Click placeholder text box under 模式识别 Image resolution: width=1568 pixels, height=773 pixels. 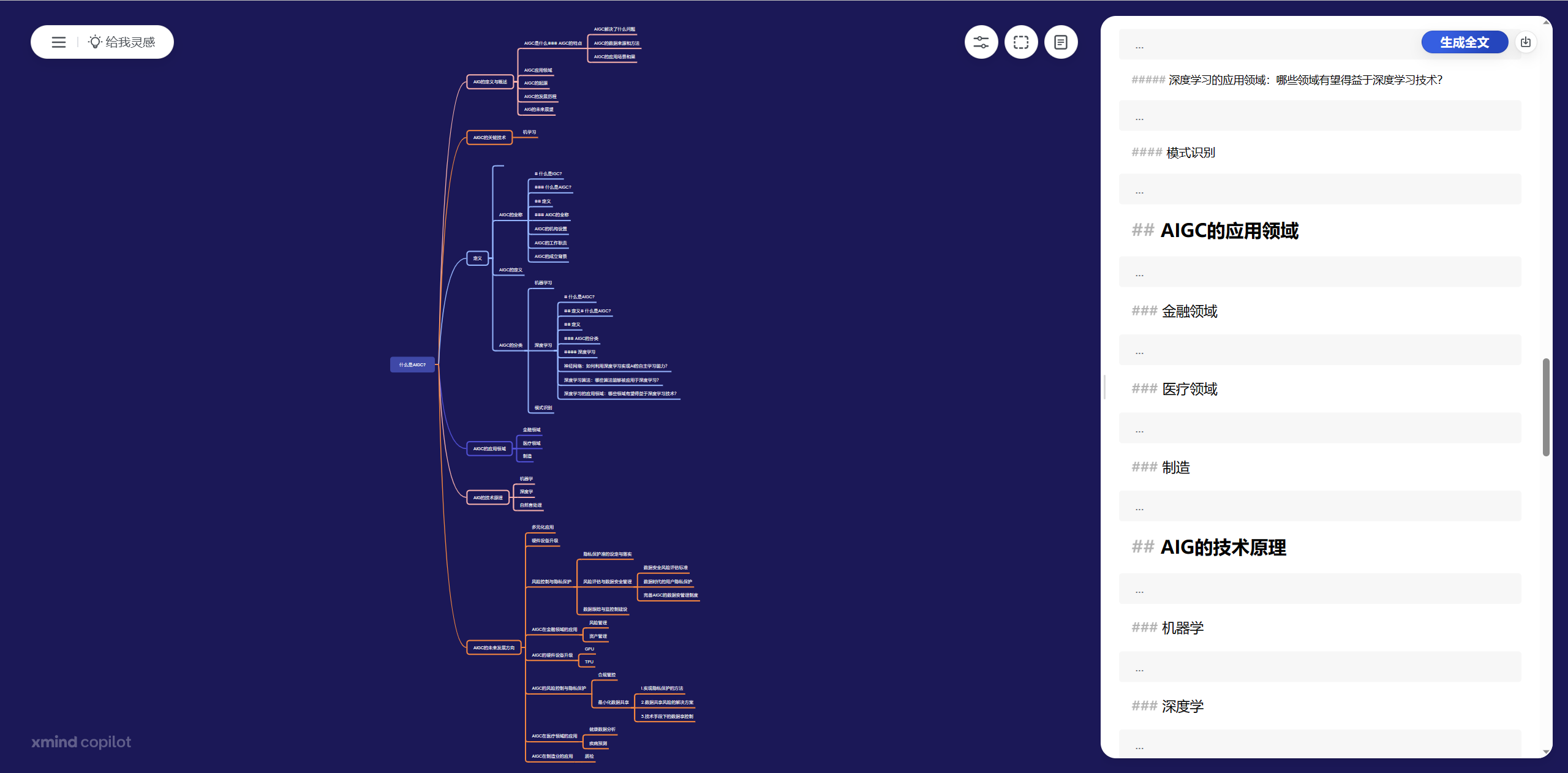tap(1319, 189)
